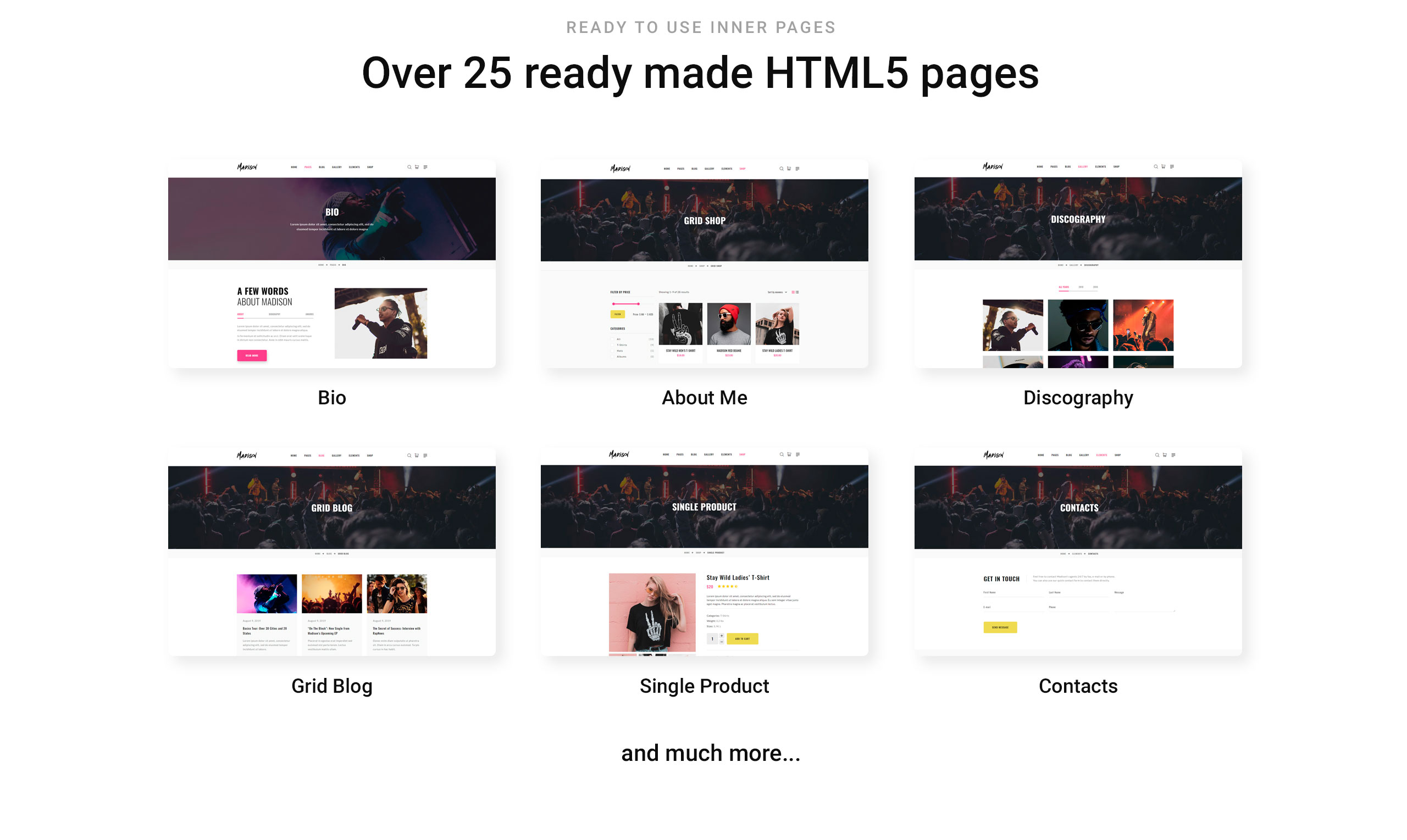This screenshot has width=1407, height=840.
Task: Open the Stay Wild Men's T-Shirt product thumbnail
Action: point(682,324)
